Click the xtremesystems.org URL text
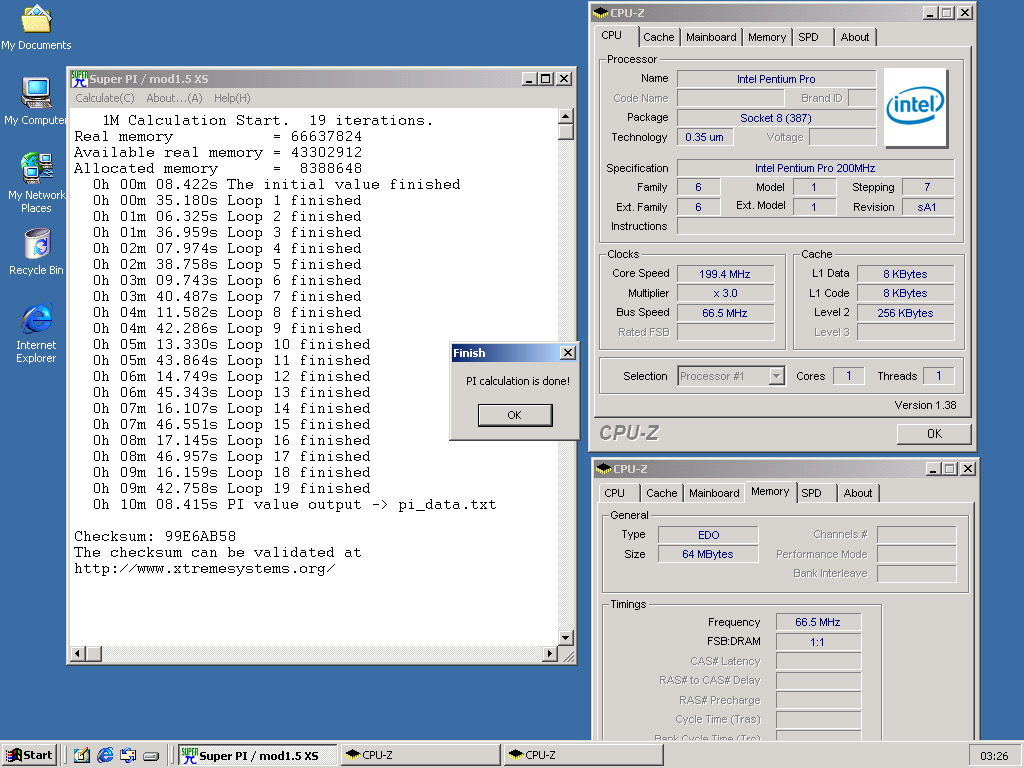 204,568
